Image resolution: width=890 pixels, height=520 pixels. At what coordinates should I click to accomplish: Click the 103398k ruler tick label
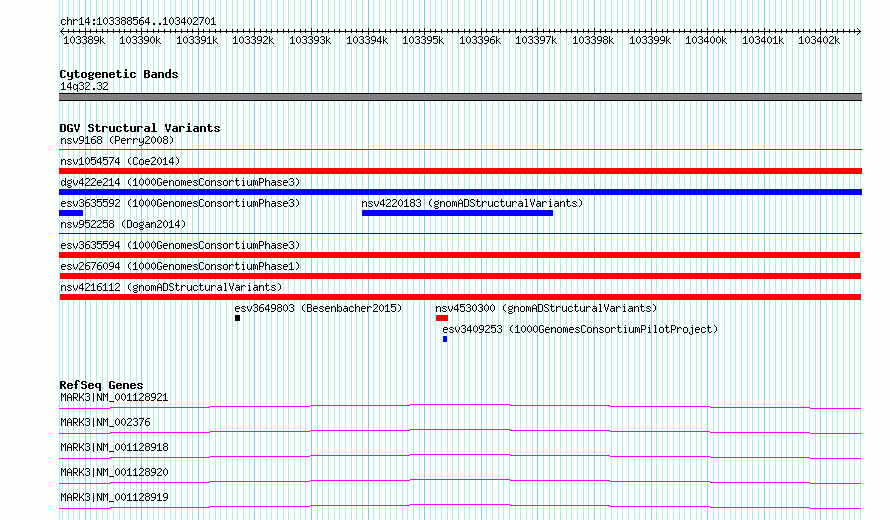593,40
